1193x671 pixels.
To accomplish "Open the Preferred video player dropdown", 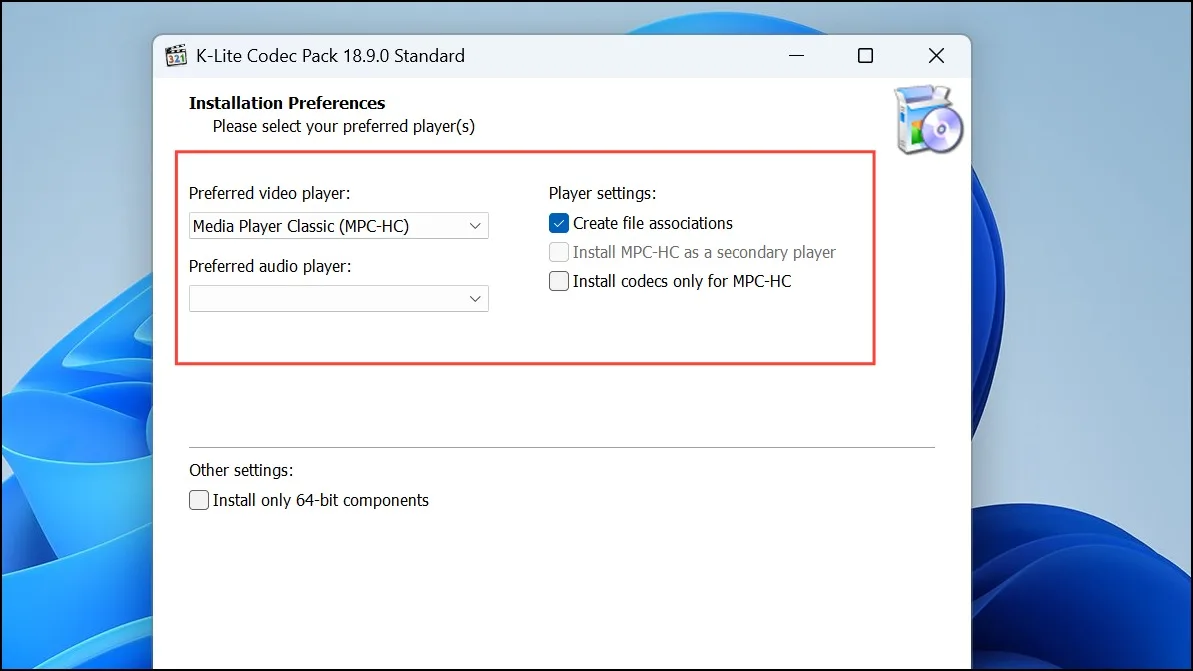I will pos(339,226).
